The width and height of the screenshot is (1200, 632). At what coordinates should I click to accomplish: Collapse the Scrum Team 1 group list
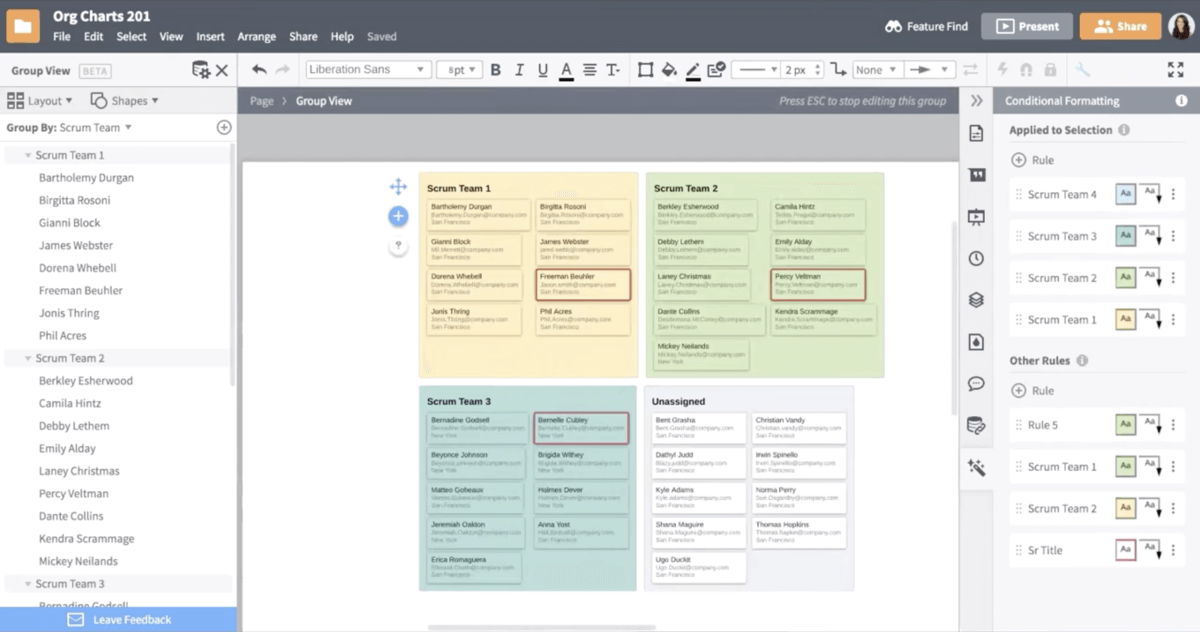click(25, 155)
